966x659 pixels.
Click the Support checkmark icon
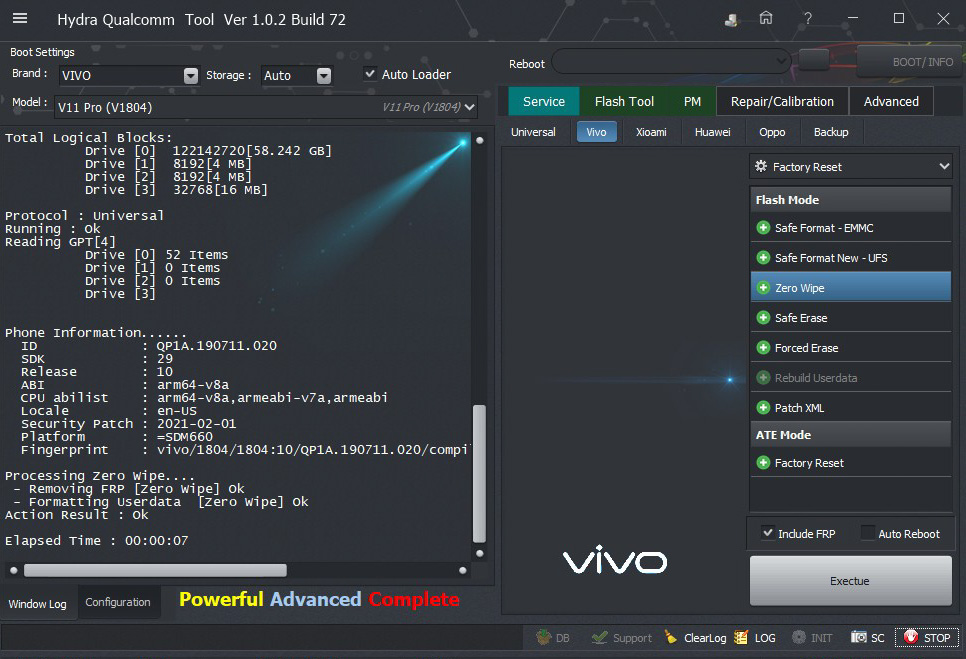click(x=599, y=637)
